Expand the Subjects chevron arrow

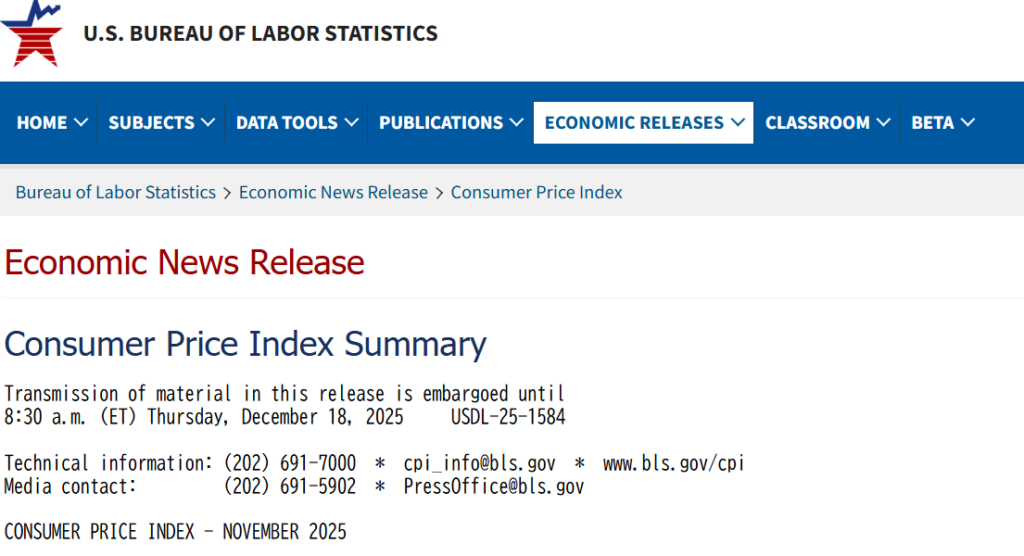coord(208,123)
